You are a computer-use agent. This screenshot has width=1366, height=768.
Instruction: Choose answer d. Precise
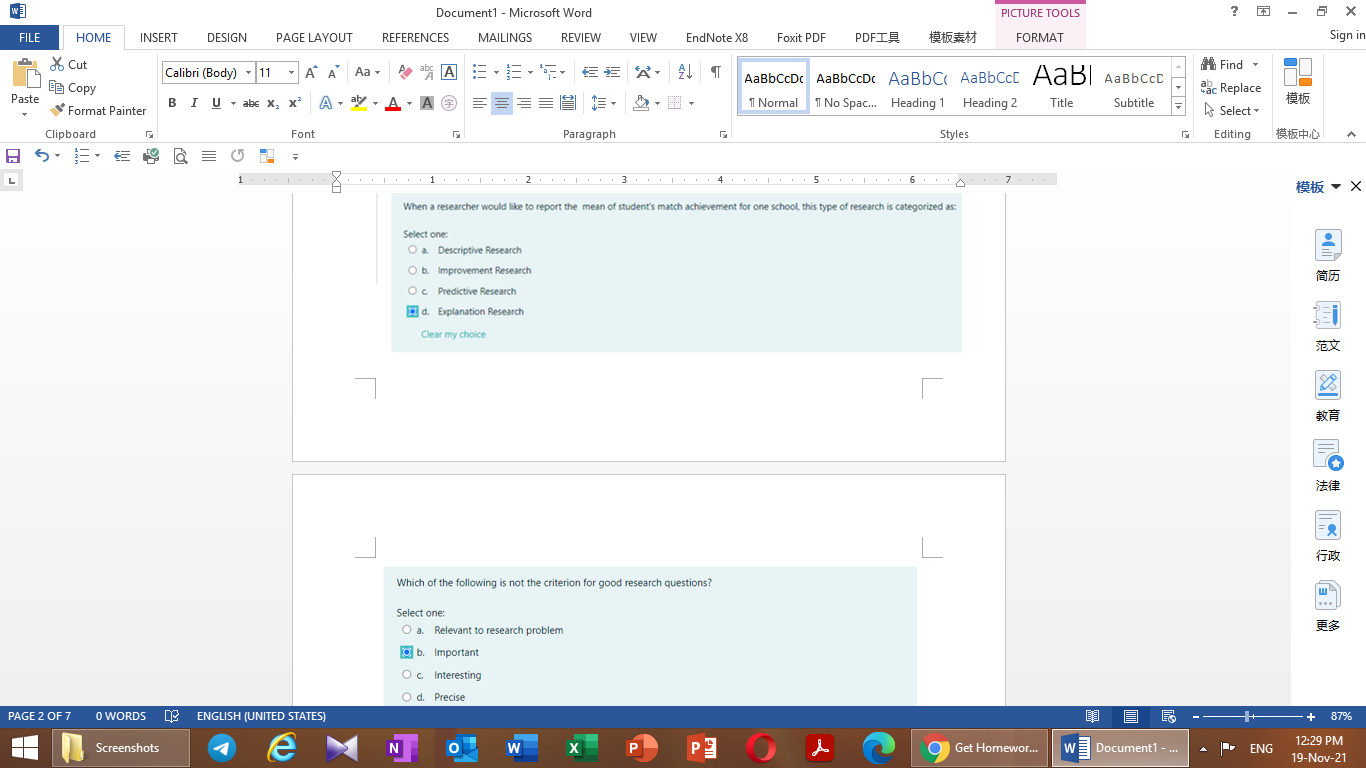pos(407,697)
